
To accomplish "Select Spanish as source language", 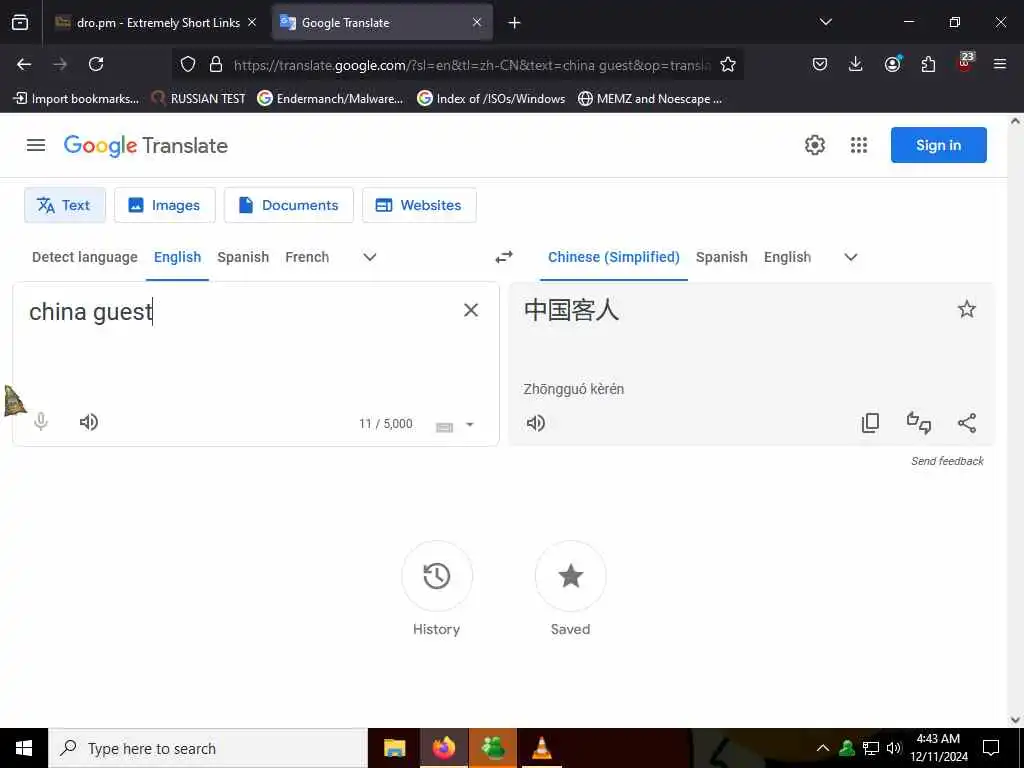I will (243, 257).
